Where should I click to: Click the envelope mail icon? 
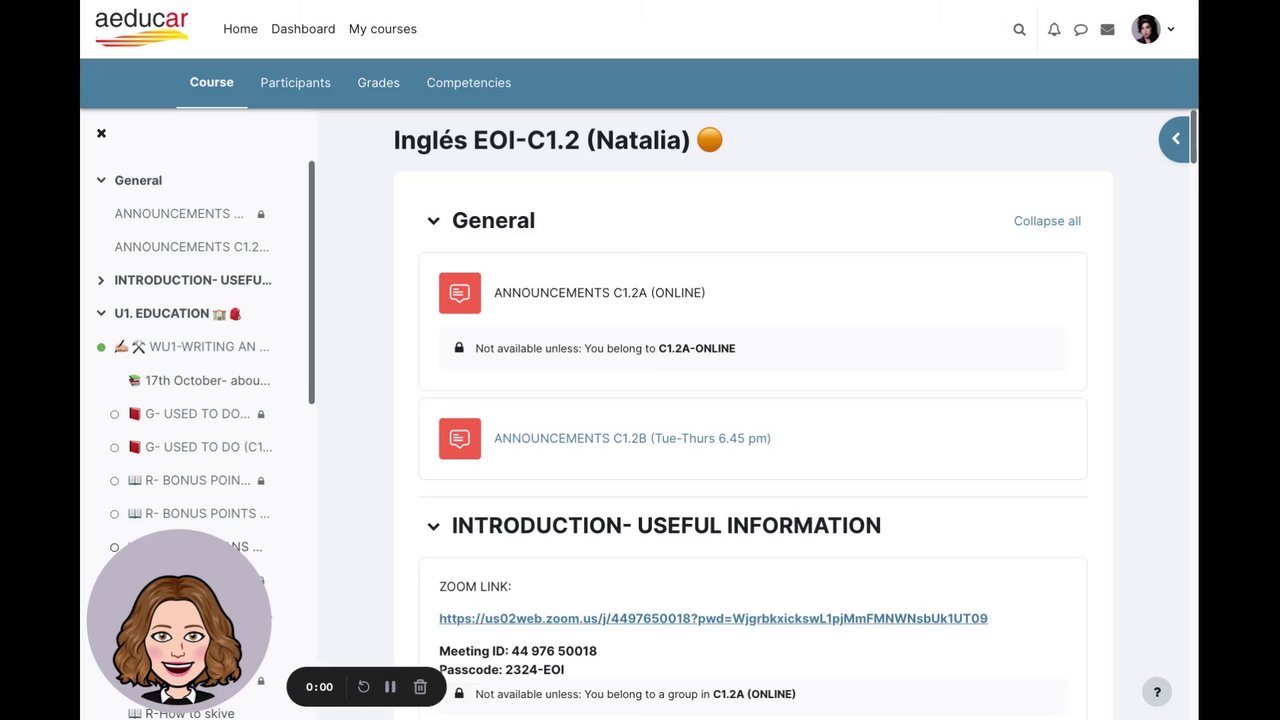(1107, 30)
